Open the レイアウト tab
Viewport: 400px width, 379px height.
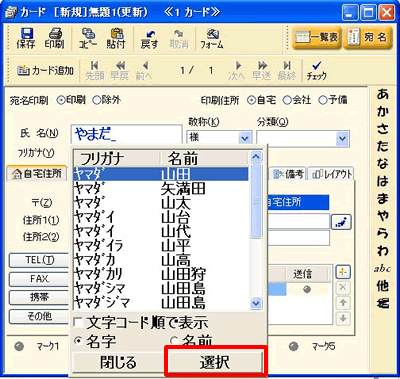point(331,174)
